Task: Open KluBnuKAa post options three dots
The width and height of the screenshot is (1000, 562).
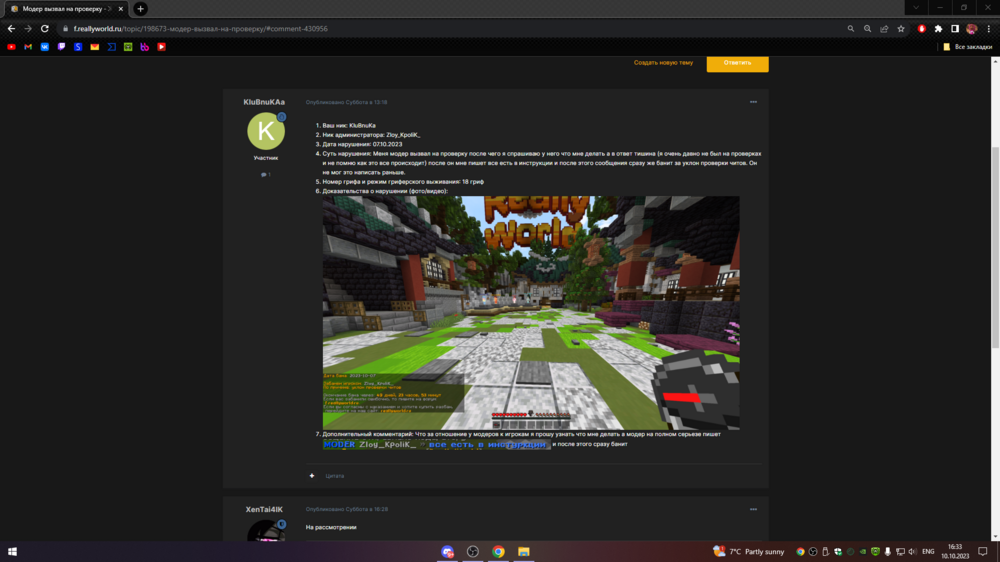Action: 753,102
